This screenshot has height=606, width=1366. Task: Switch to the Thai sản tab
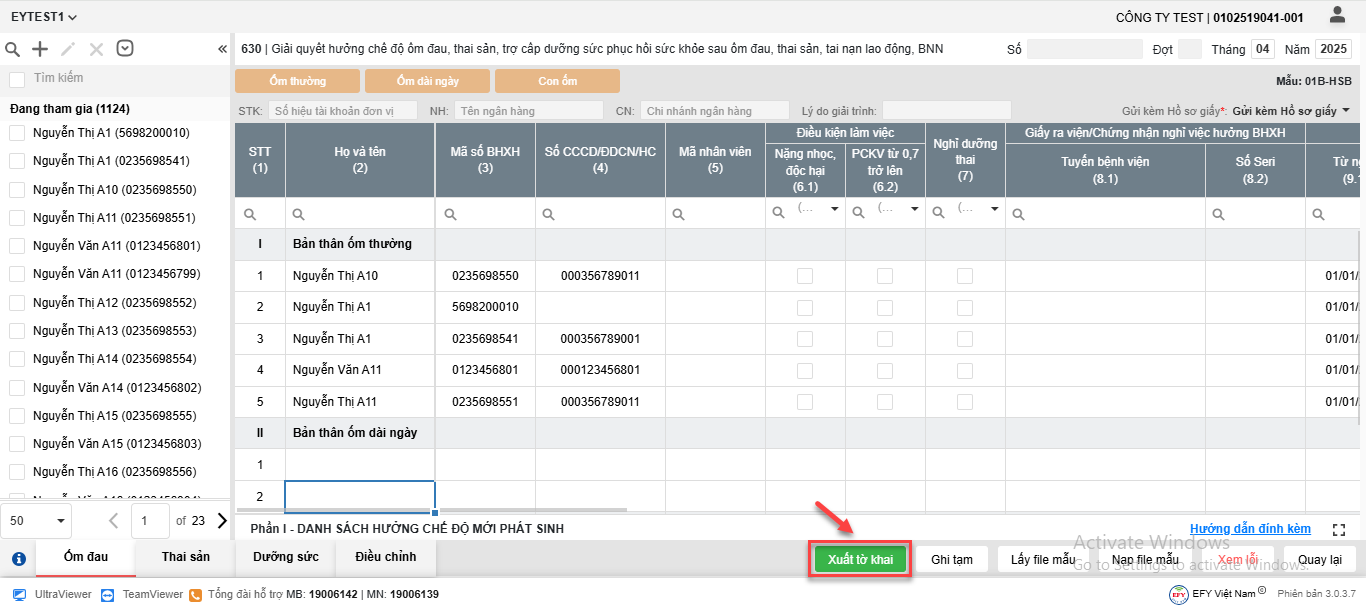pyautogui.click(x=186, y=557)
